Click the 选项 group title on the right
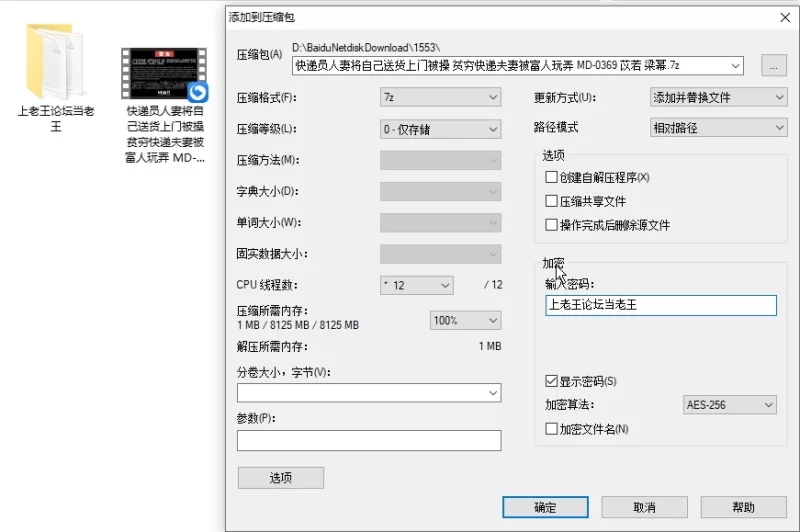Viewport: 800px width, 532px height. point(553,155)
